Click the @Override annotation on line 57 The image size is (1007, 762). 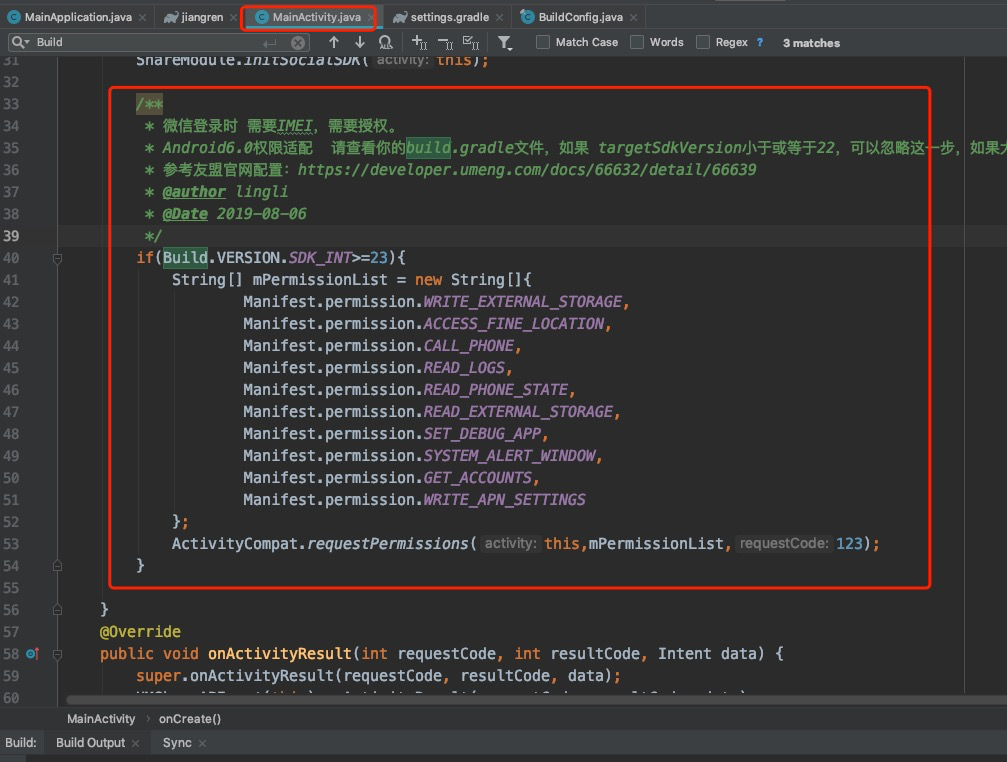(x=140, y=632)
